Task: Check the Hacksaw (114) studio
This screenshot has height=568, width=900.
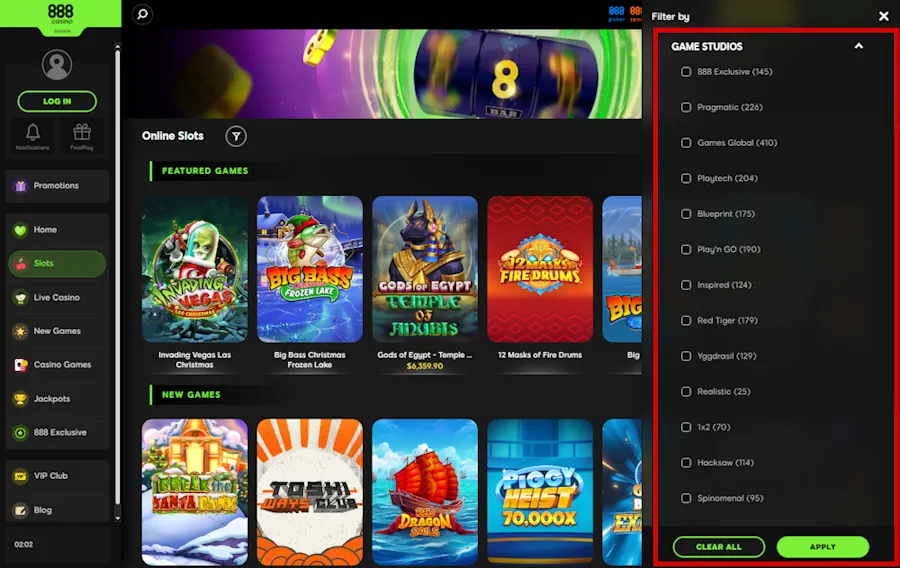Action: coord(686,463)
